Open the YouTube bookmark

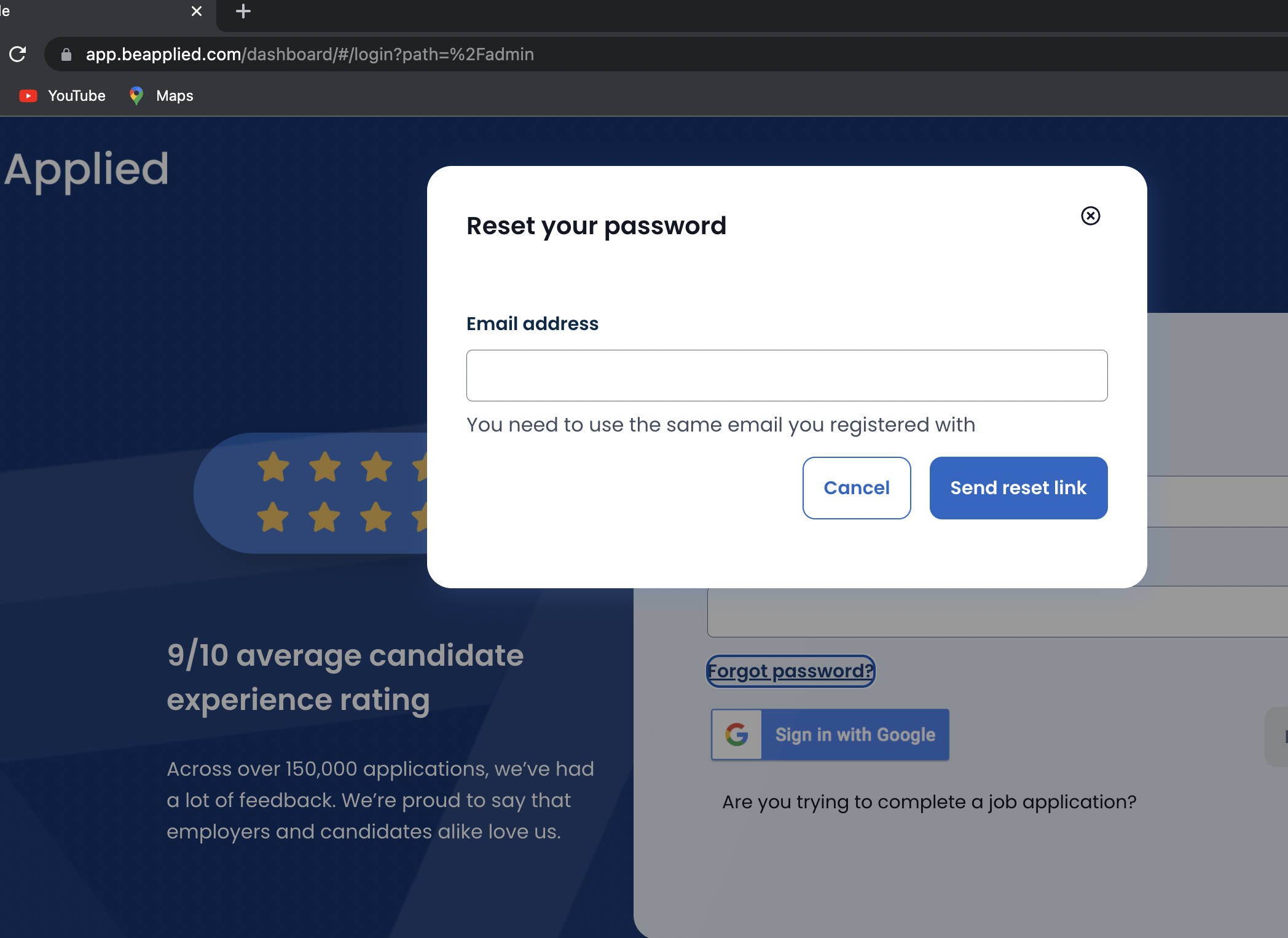[x=63, y=96]
